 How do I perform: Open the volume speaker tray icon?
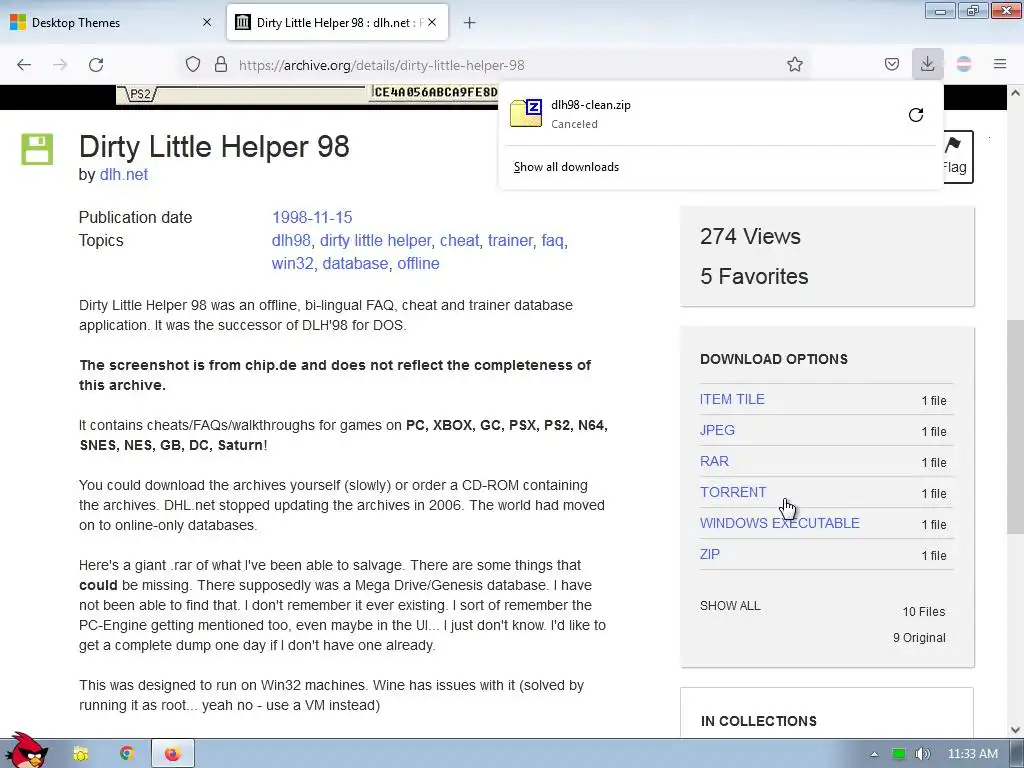922,754
